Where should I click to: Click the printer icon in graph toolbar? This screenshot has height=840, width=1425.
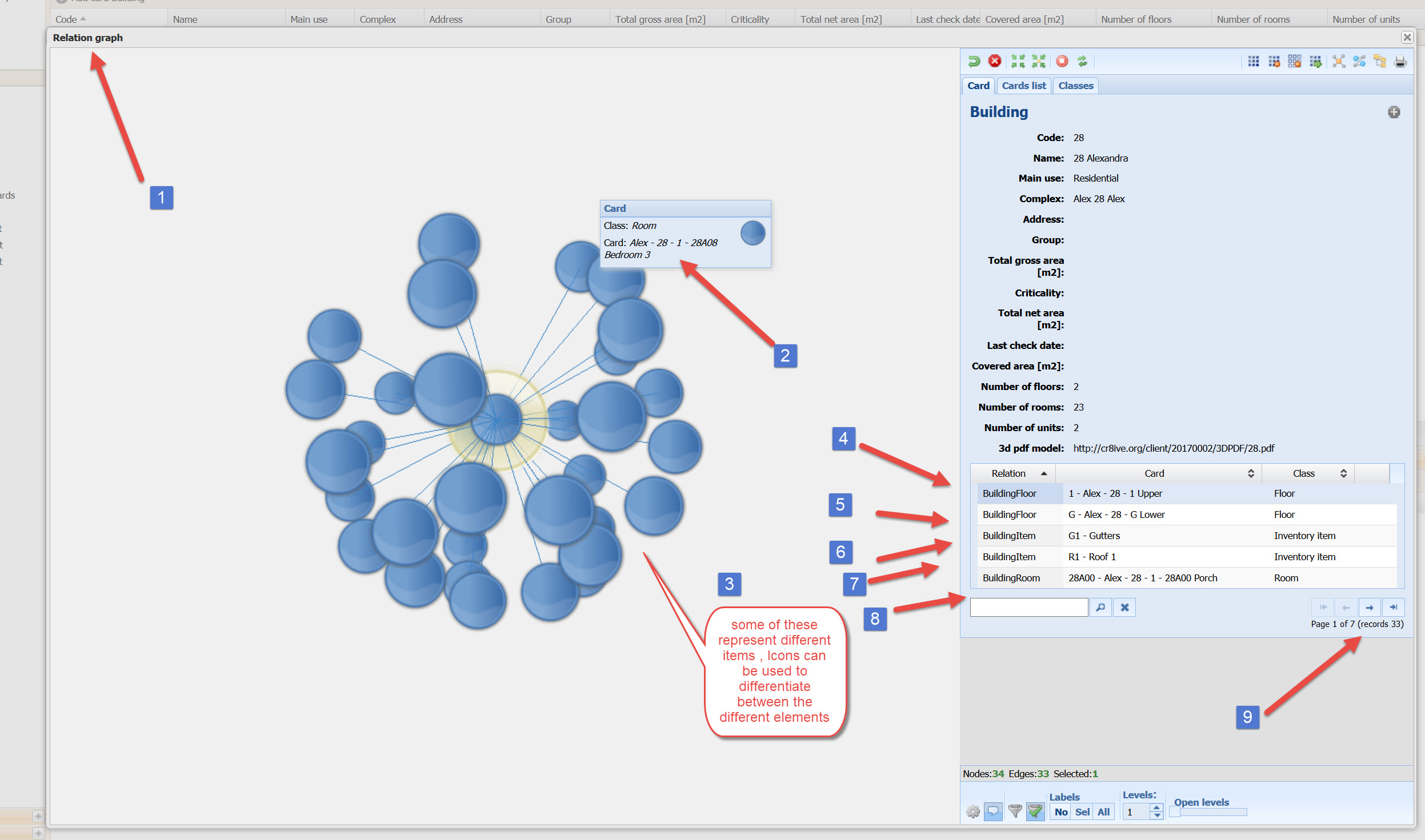(x=1400, y=62)
